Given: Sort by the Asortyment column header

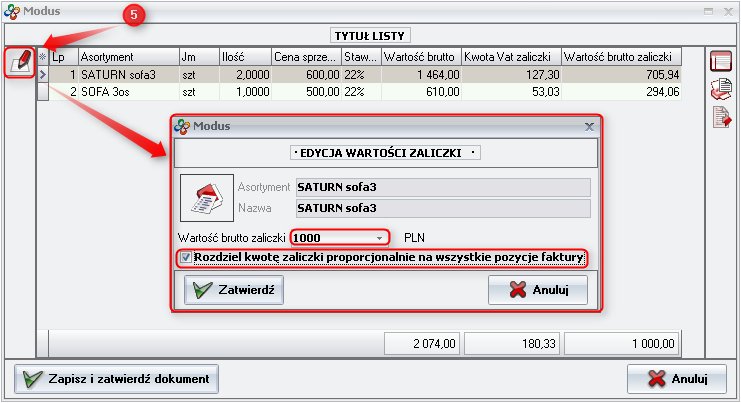Looking at the screenshot, I should (x=129, y=57).
